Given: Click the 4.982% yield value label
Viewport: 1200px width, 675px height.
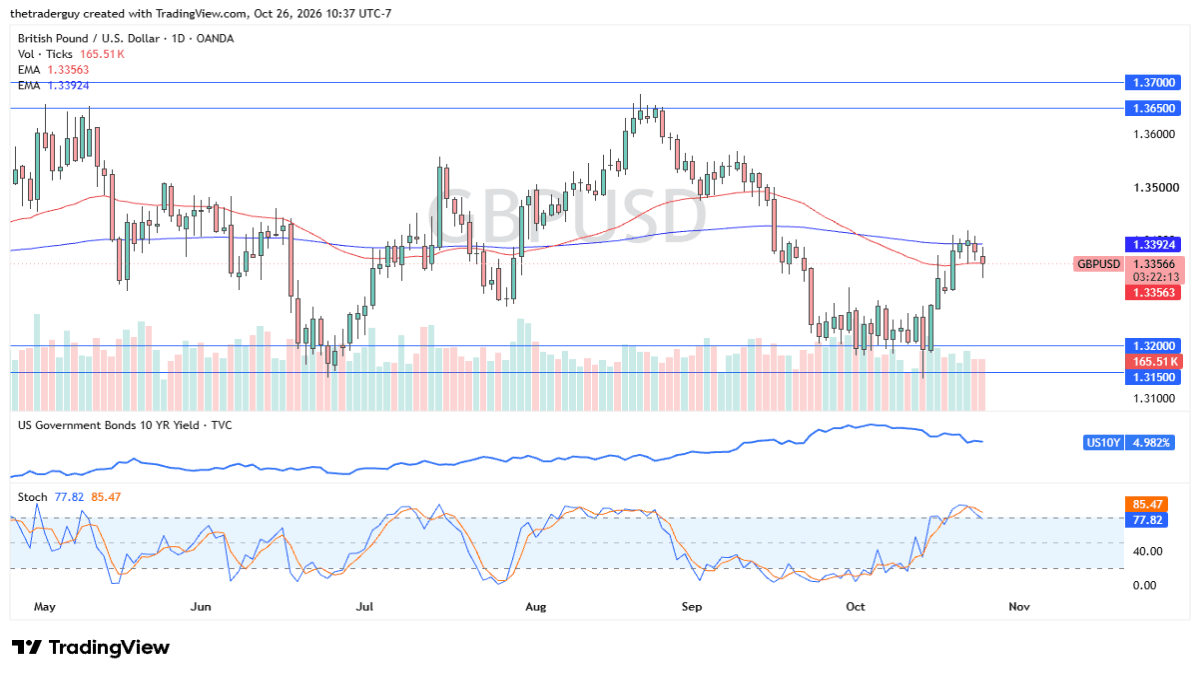Looking at the screenshot, I should (x=1150, y=442).
